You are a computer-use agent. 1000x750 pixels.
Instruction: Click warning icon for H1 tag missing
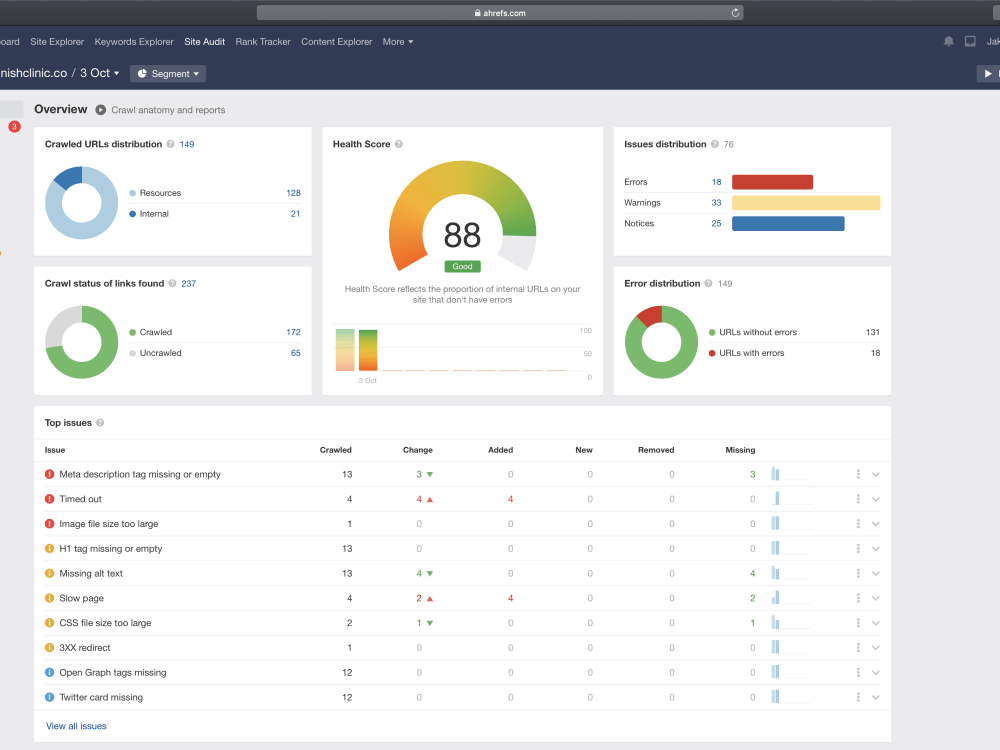coord(50,548)
